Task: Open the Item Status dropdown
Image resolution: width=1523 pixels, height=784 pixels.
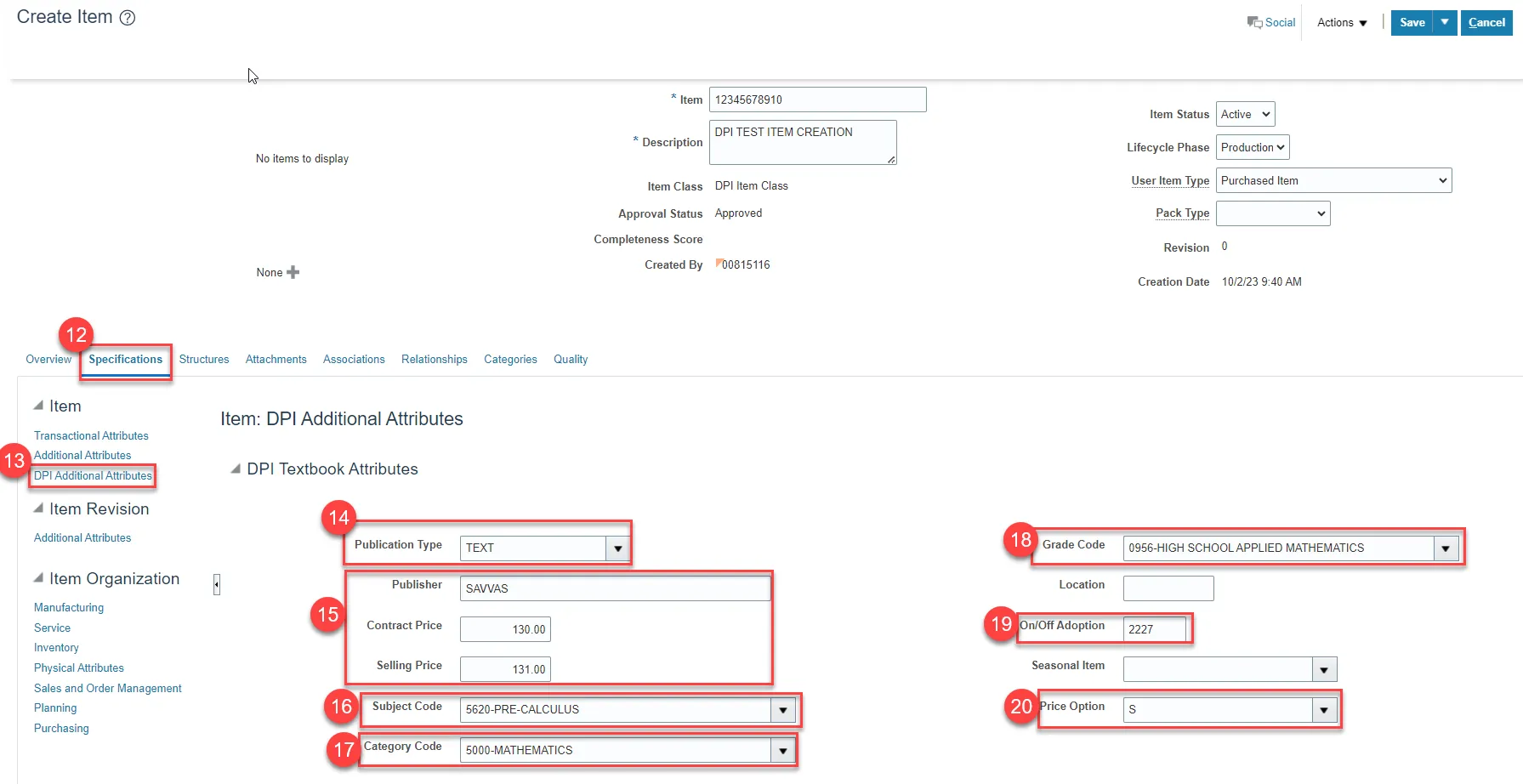Action: pos(1245,114)
